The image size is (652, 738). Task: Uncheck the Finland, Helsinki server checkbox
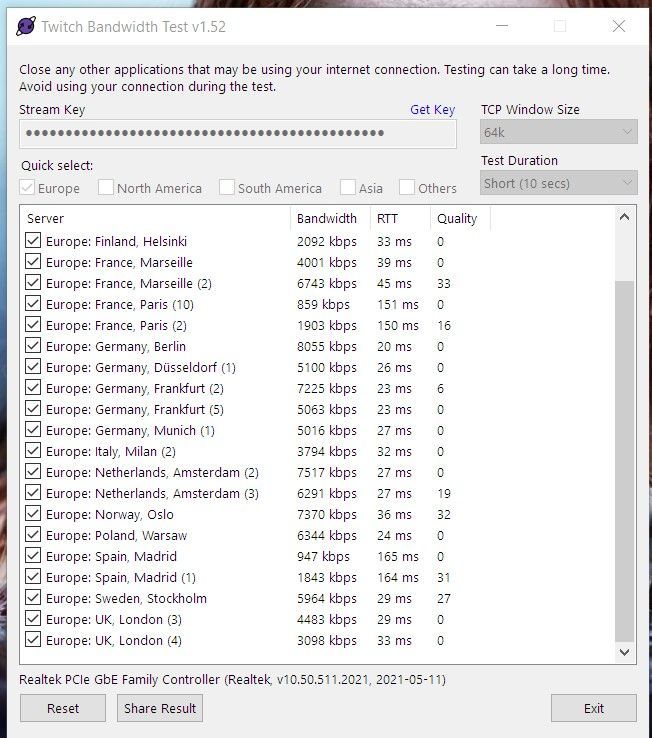pos(33,241)
